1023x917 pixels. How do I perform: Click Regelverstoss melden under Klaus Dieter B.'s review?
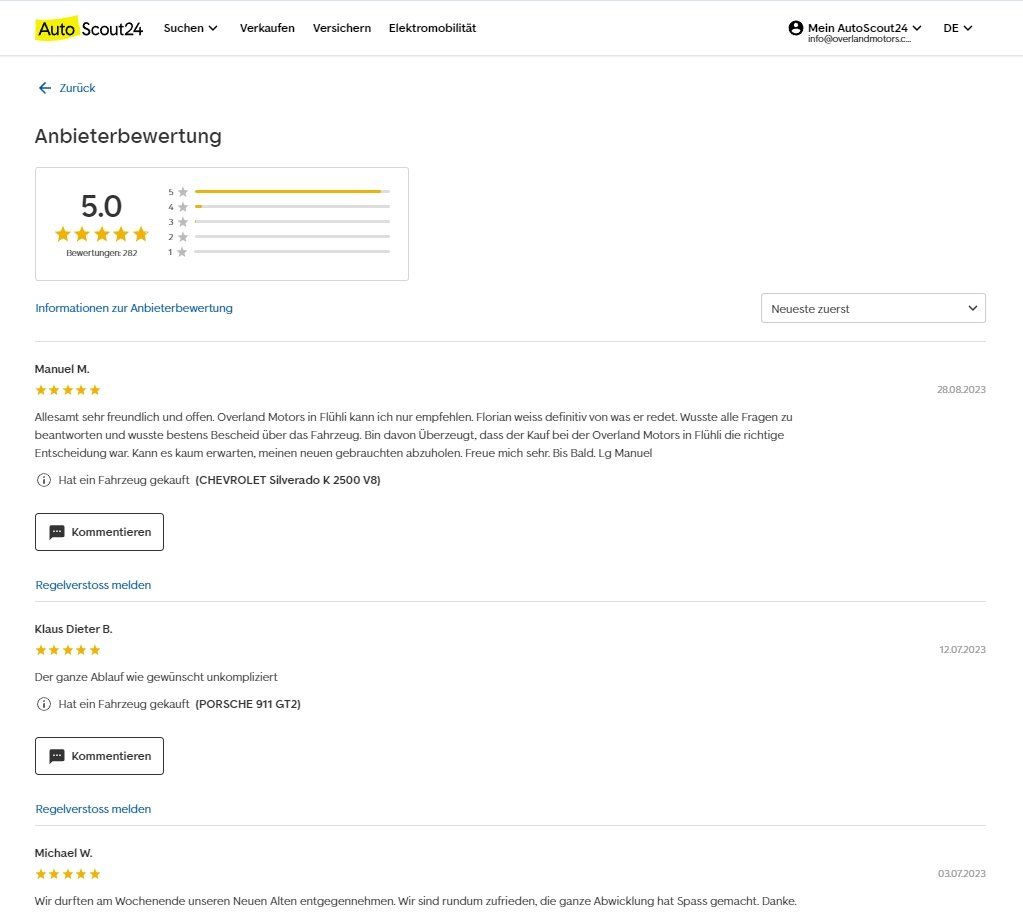tap(93, 809)
